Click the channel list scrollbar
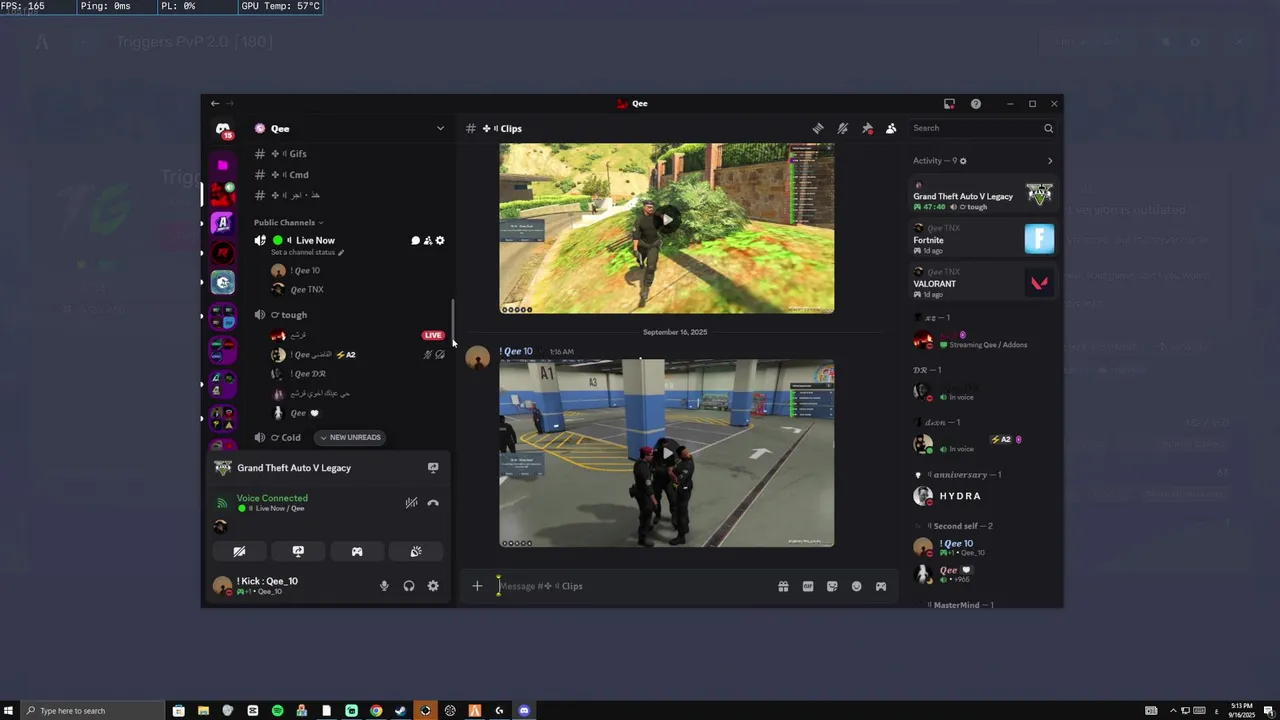 pos(453,320)
